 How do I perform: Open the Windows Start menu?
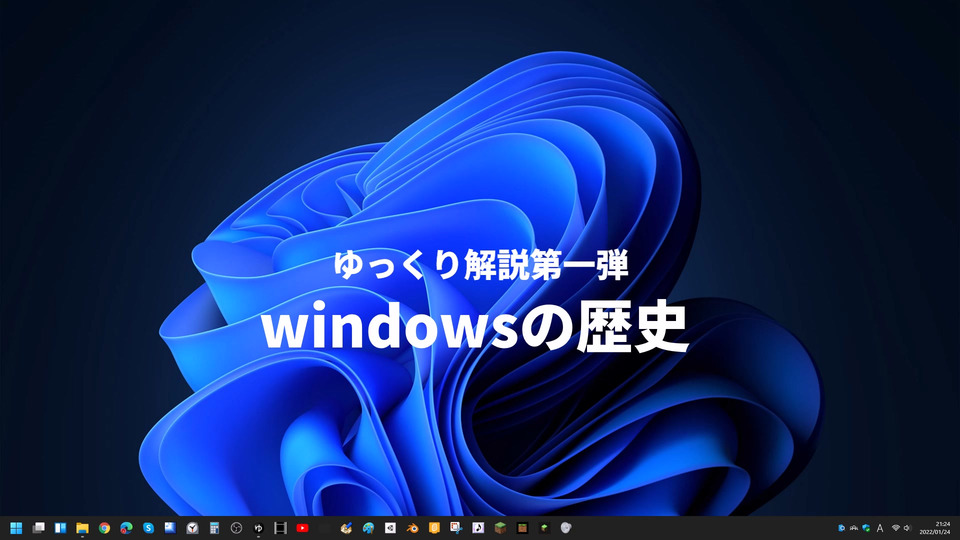click(x=16, y=528)
